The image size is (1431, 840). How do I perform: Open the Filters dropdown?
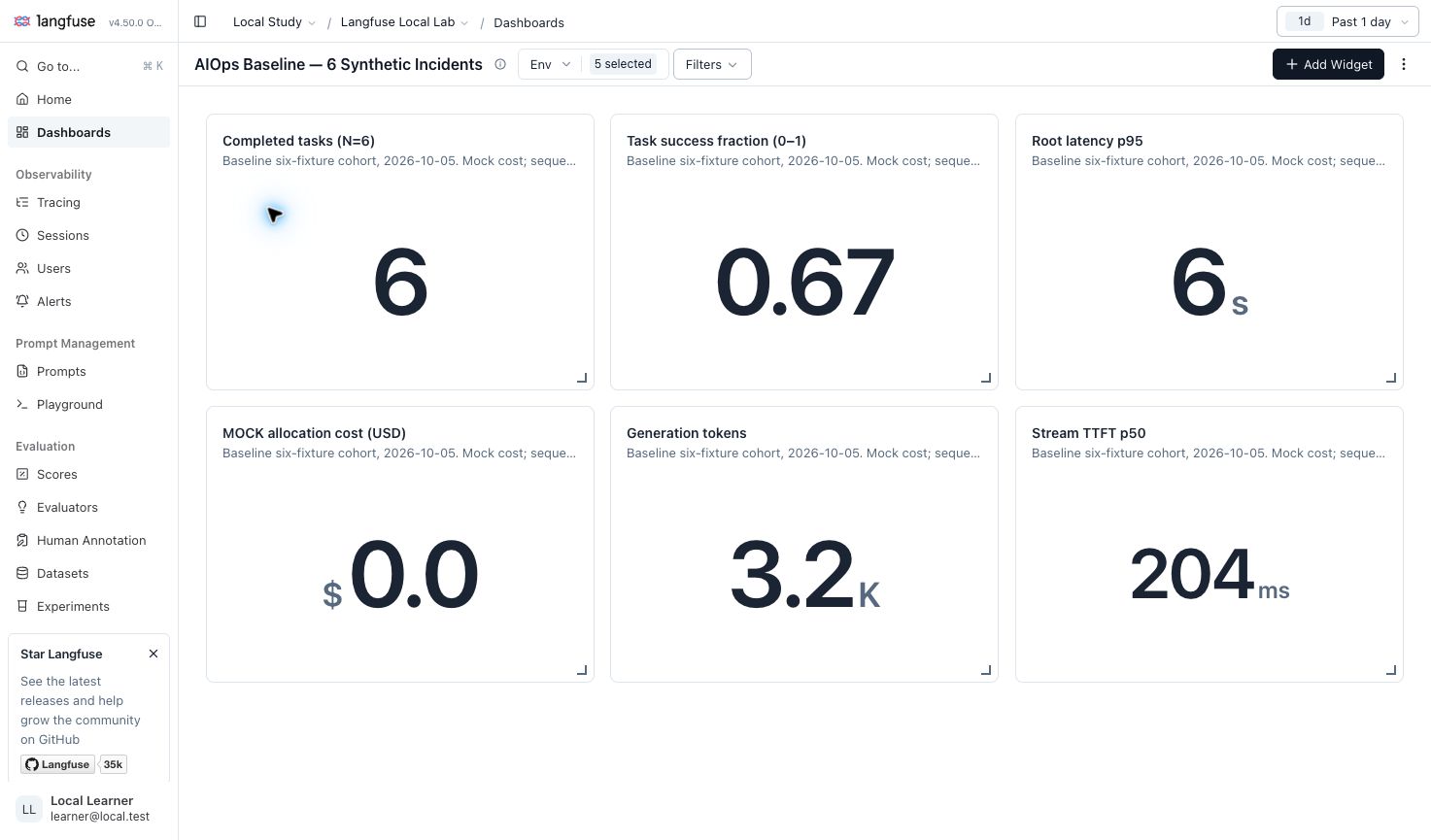[712, 64]
